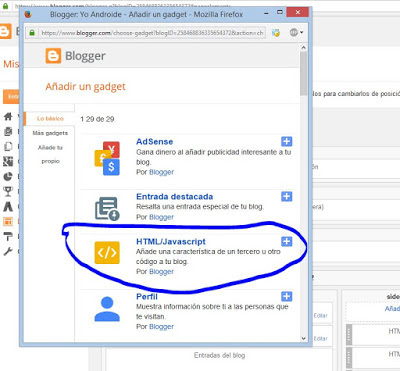400x371 pixels.
Task: Open the layout icon in Blogger sidebar
Action: 8,221
